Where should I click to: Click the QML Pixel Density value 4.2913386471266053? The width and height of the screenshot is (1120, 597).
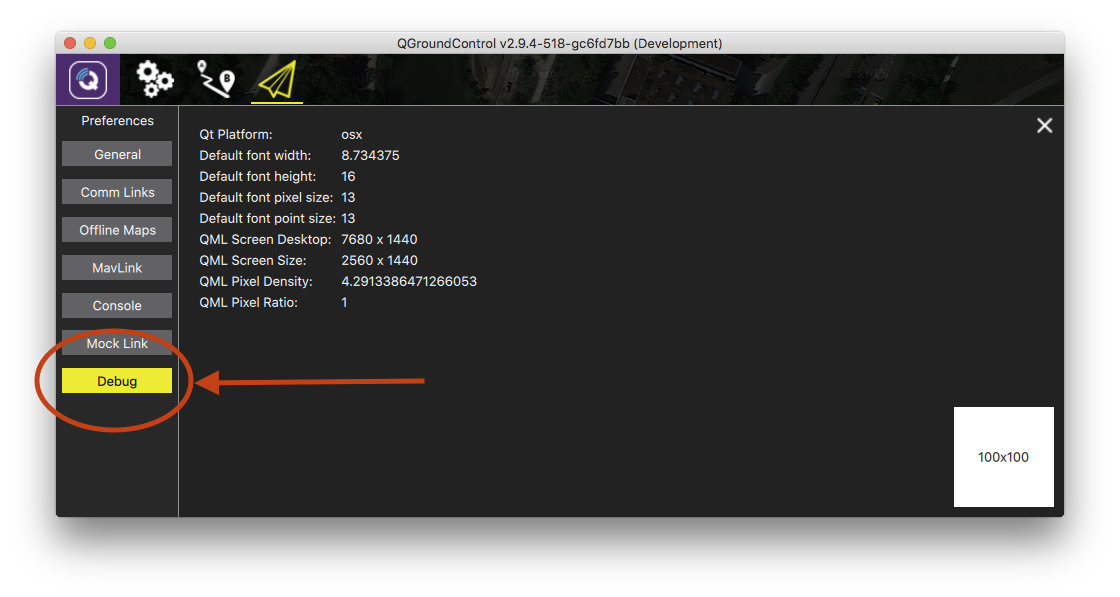coord(409,281)
